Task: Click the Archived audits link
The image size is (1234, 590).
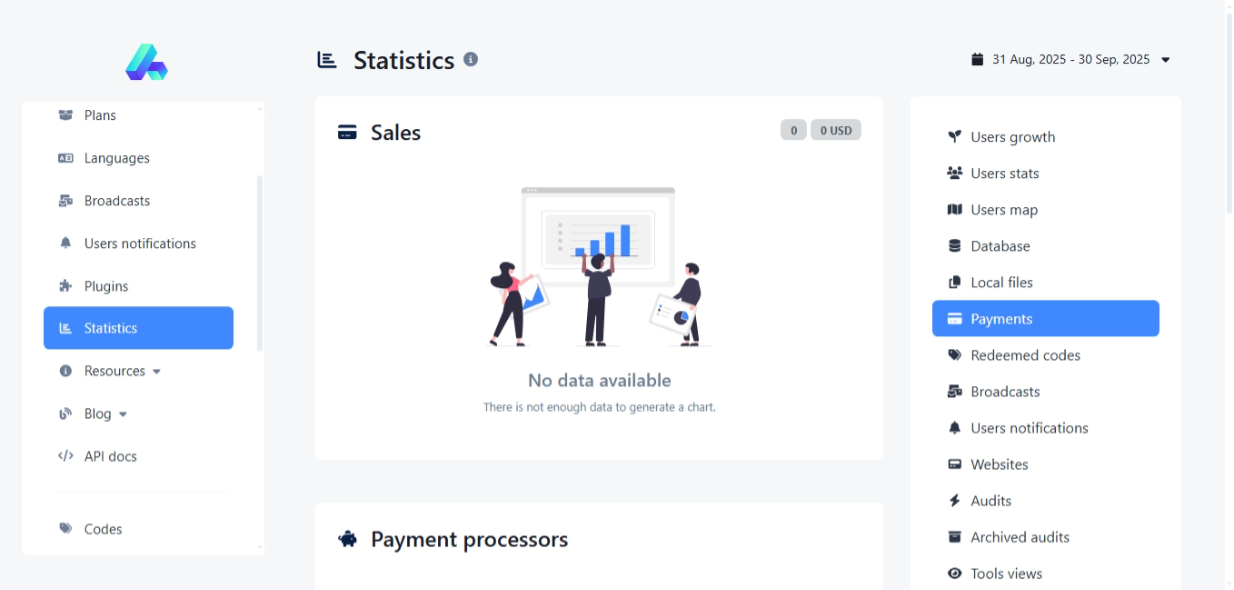Action: [1019, 538]
